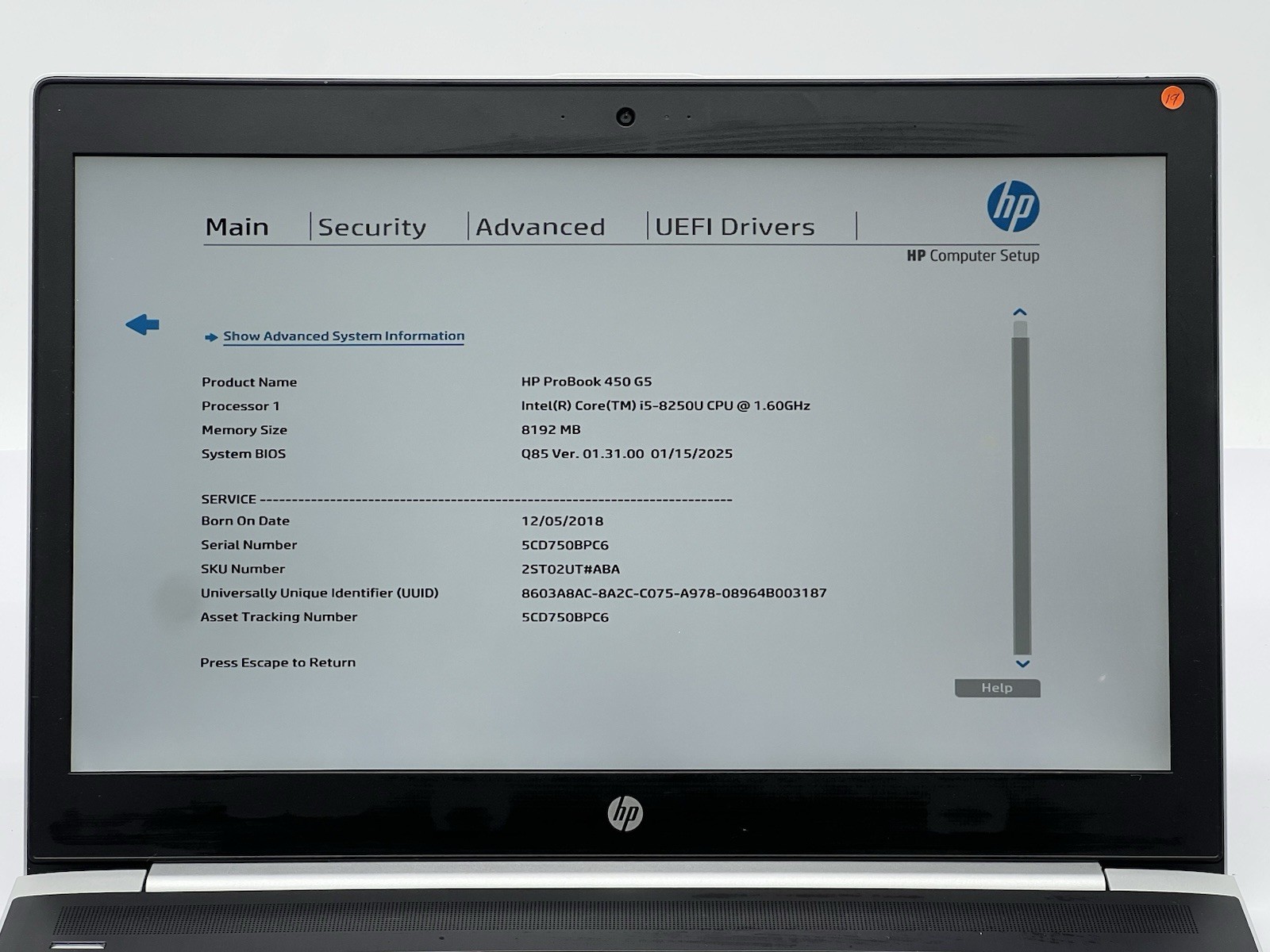Select 2ST02UT#ABA SKU value
The height and width of the screenshot is (952, 1270).
click(x=571, y=570)
